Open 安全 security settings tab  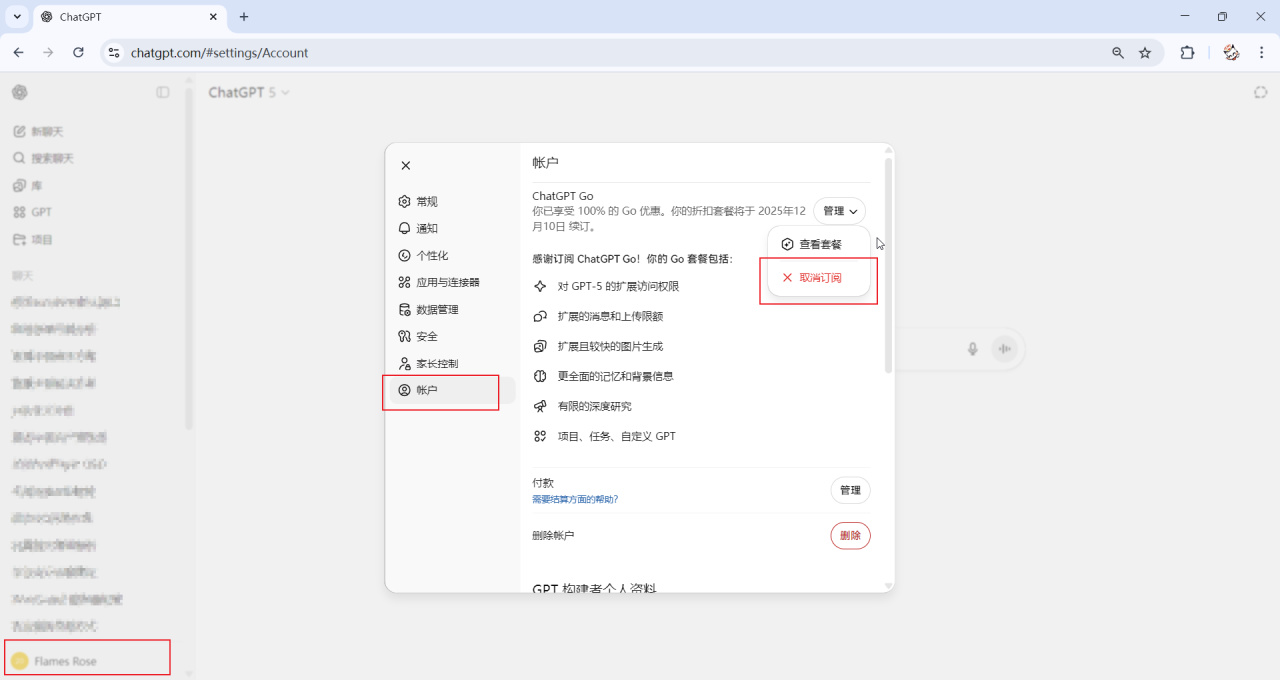click(x=452, y=336)
